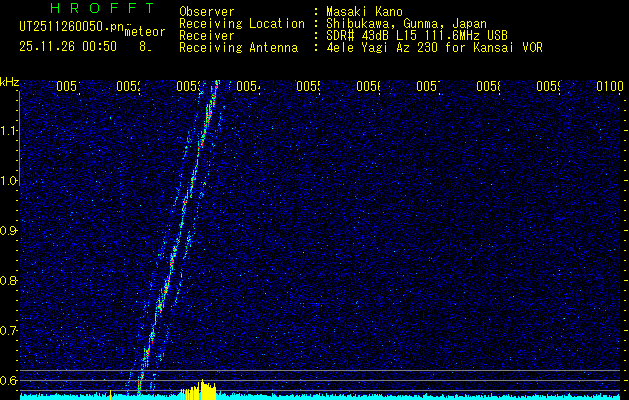Select antenna text 4ele Yagi Az 230
The height and width of the screenshot is (400, 629).
pyautogui.click(x=383, y=48)
